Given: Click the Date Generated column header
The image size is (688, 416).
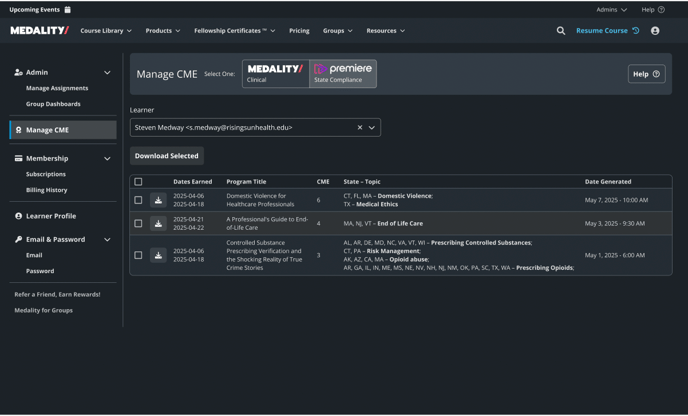Looking at the screenshot, I should [608, 182].
